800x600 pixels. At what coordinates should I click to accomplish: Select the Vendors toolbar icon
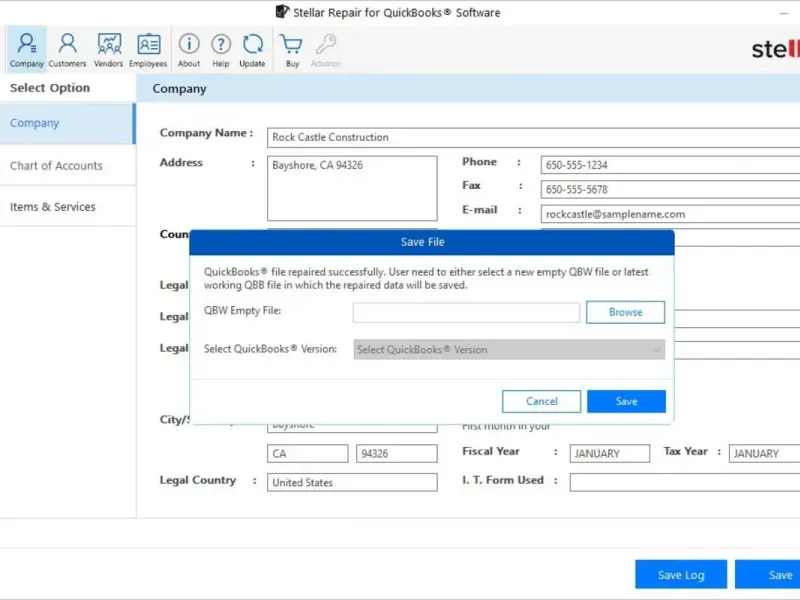[x=108, y=49]
